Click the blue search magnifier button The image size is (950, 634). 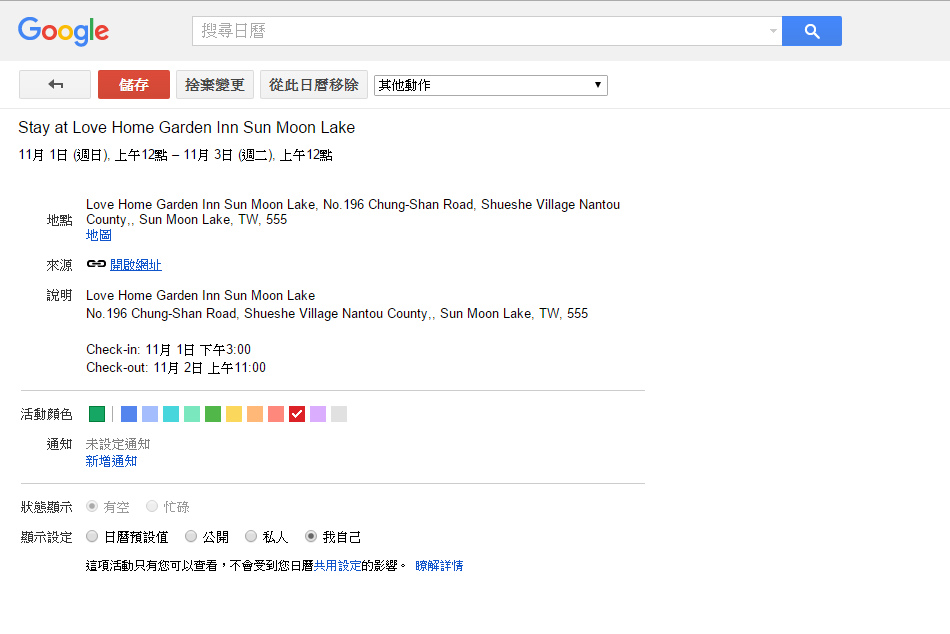812,31
